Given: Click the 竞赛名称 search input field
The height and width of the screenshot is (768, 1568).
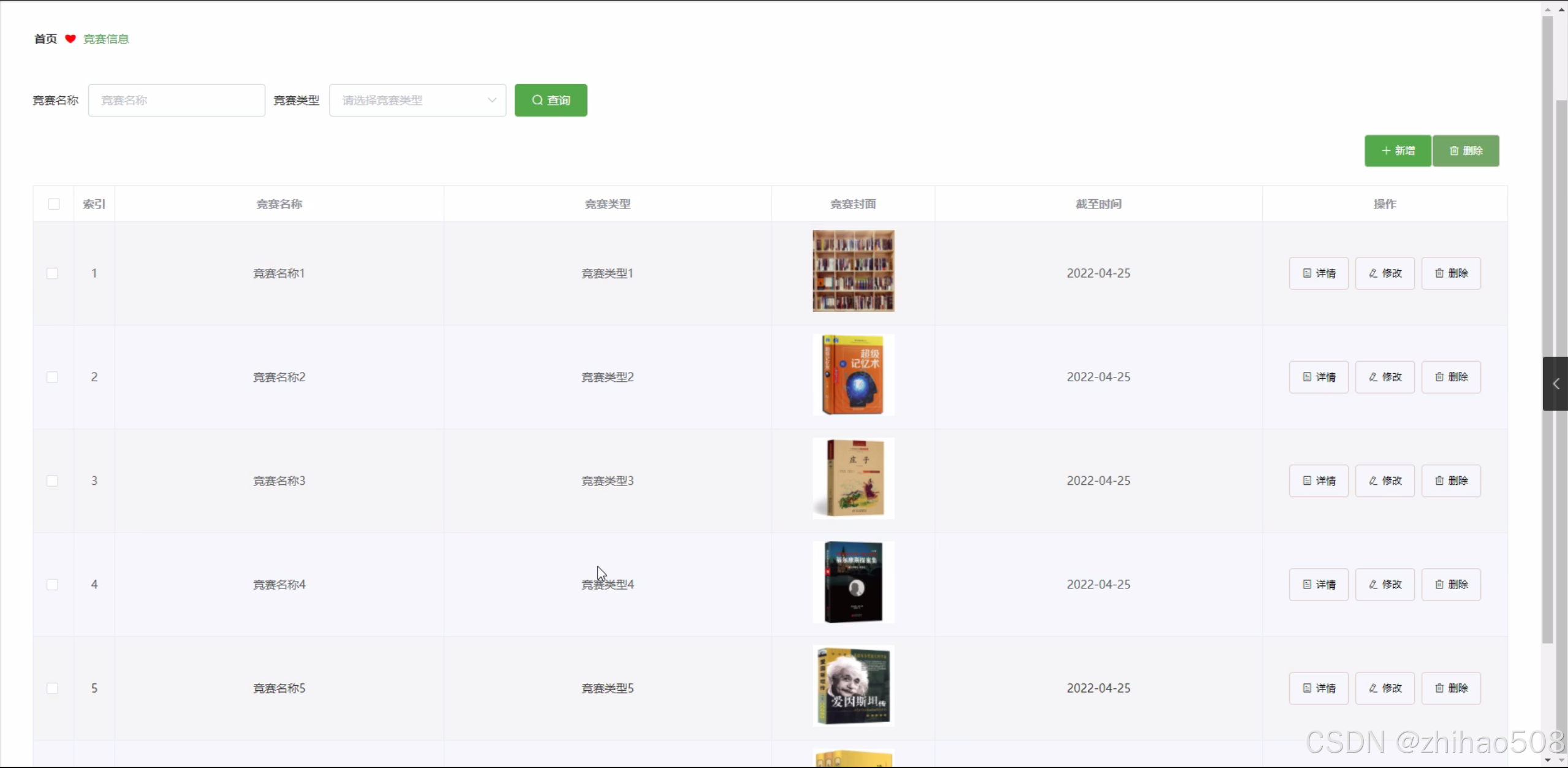Looking at the screenshot, I should click(x=176, y=100).
